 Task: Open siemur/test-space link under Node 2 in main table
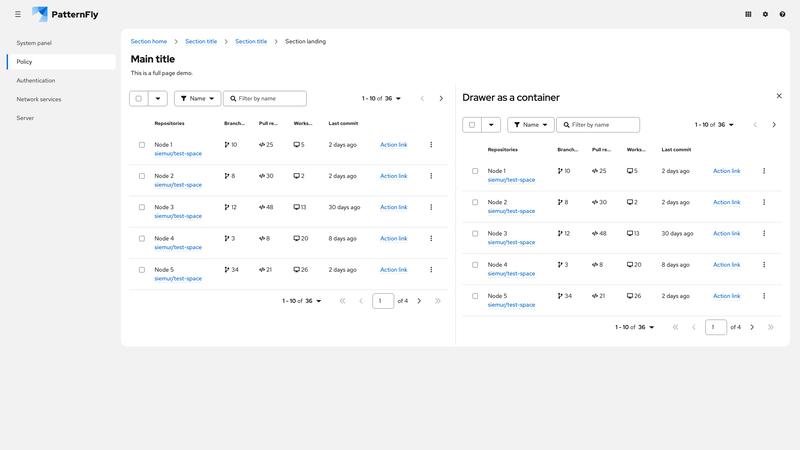coord(178,185)
